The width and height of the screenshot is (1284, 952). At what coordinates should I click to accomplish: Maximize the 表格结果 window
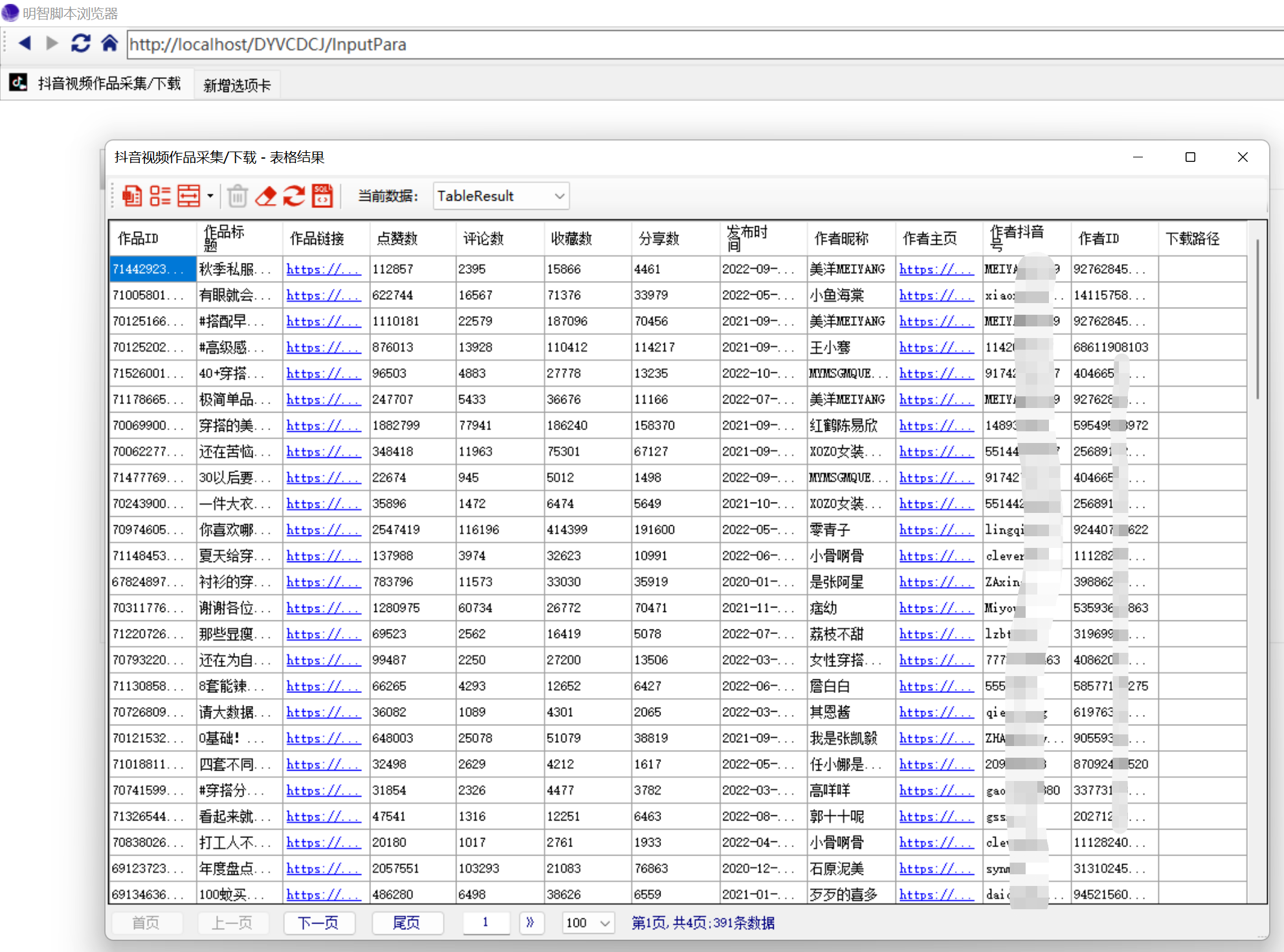[1190, 157]
